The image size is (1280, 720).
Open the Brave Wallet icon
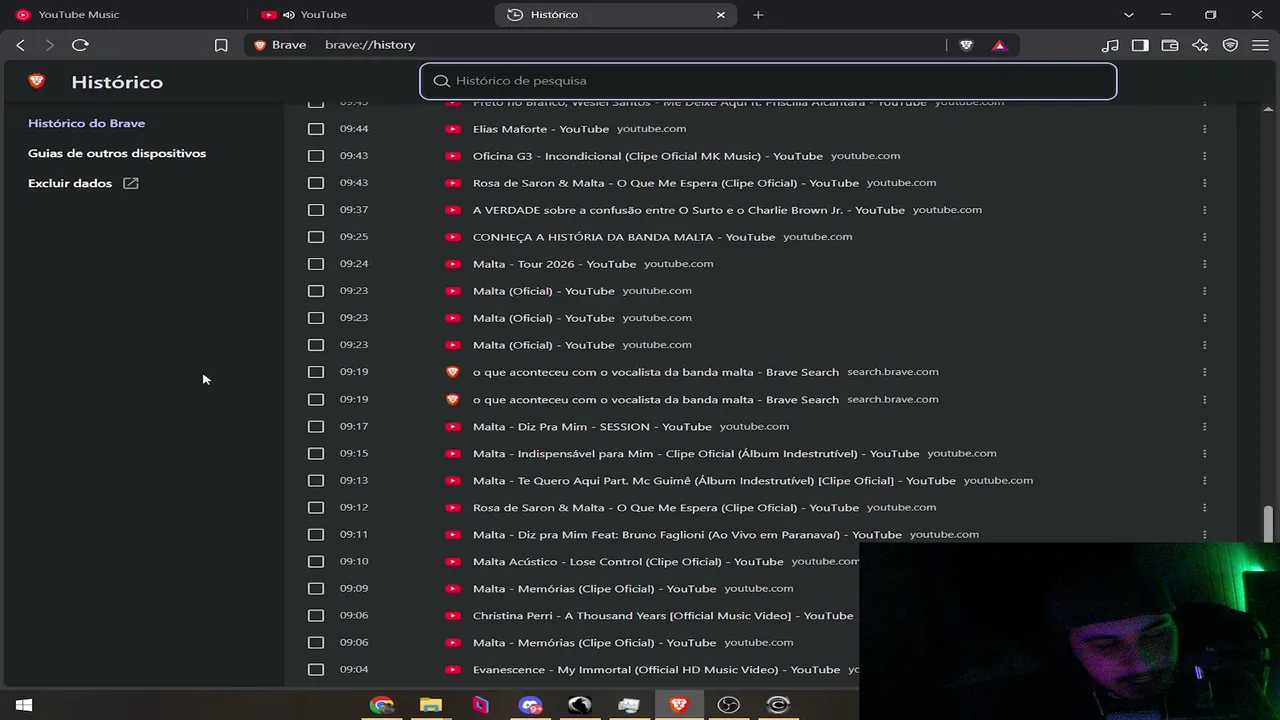point(1170,45)
